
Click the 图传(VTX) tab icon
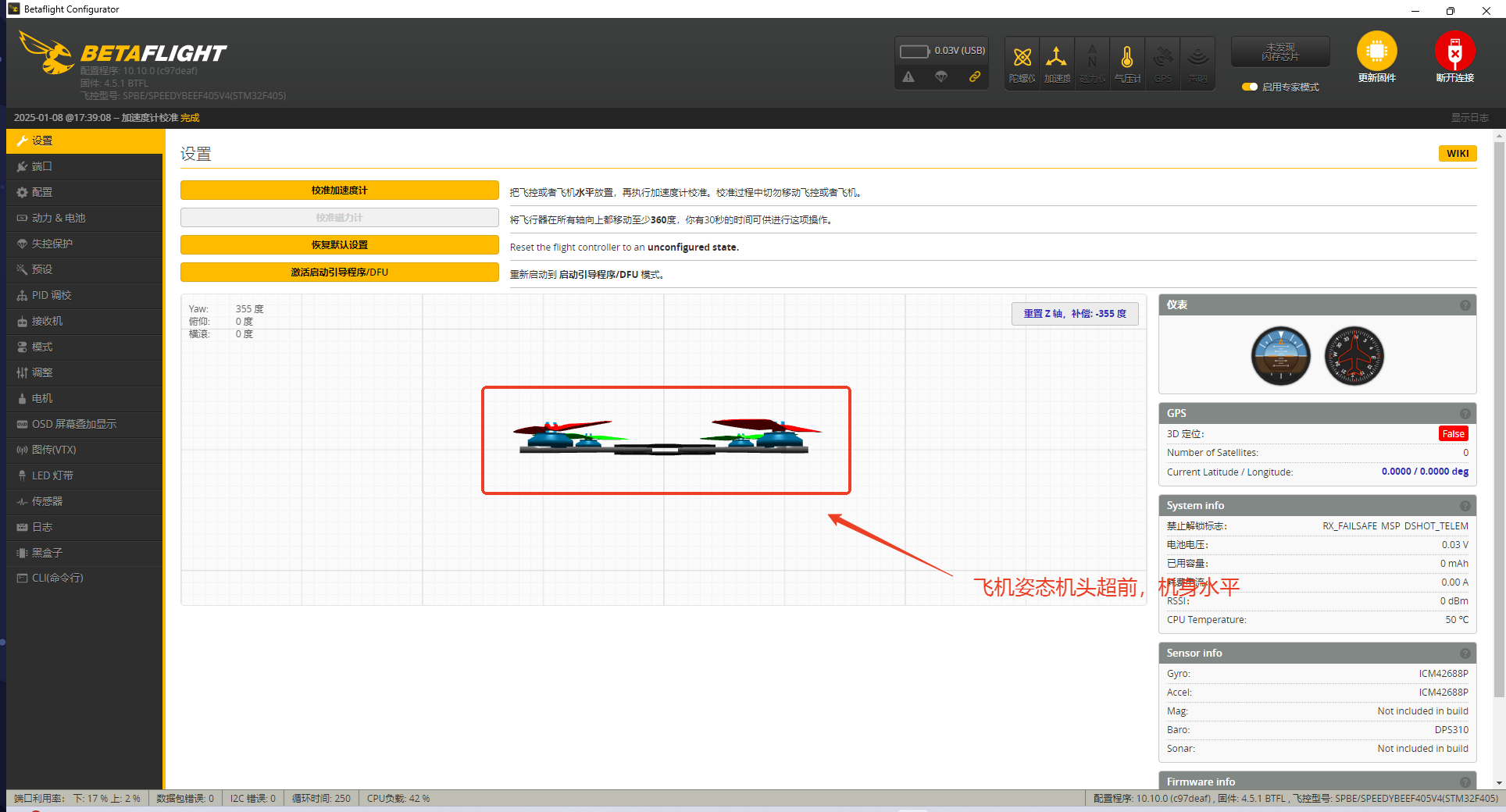[x=22, y=450]
